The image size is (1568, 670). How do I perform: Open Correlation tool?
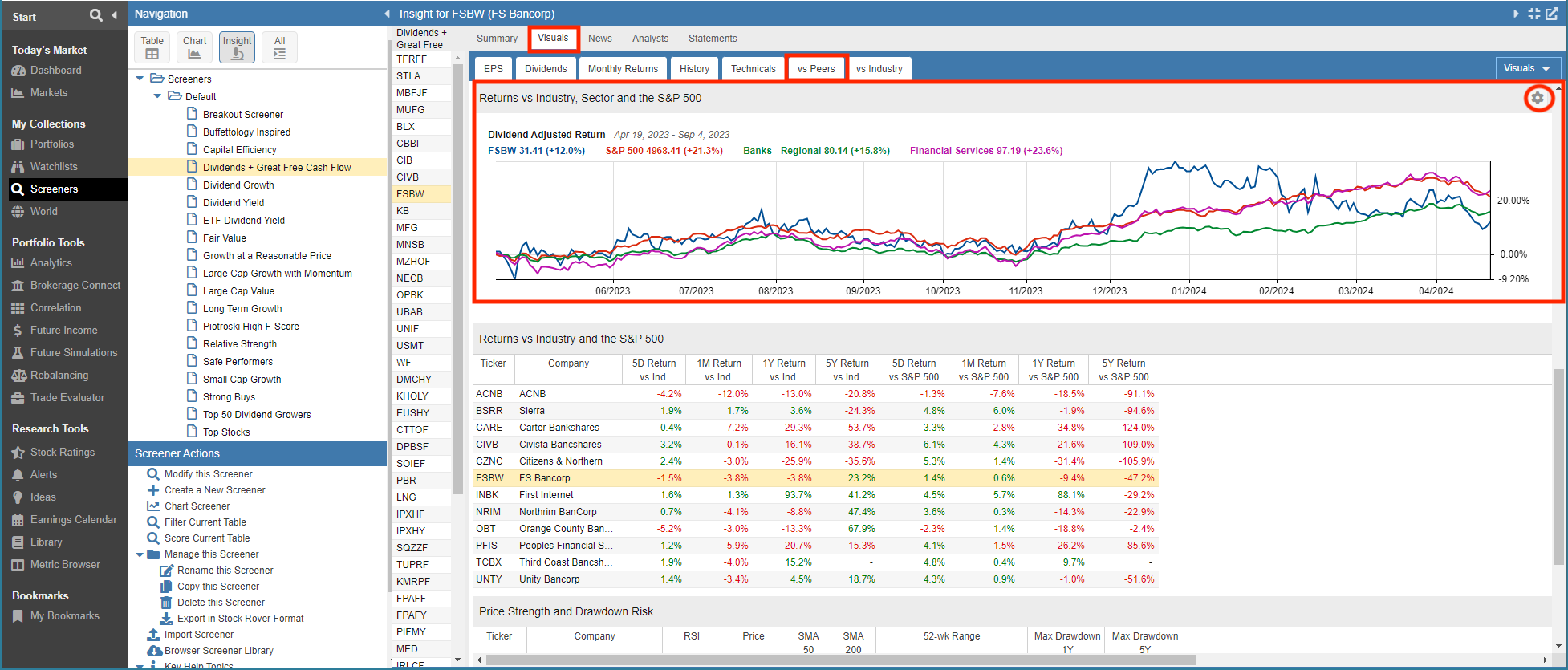pos(55,308)
